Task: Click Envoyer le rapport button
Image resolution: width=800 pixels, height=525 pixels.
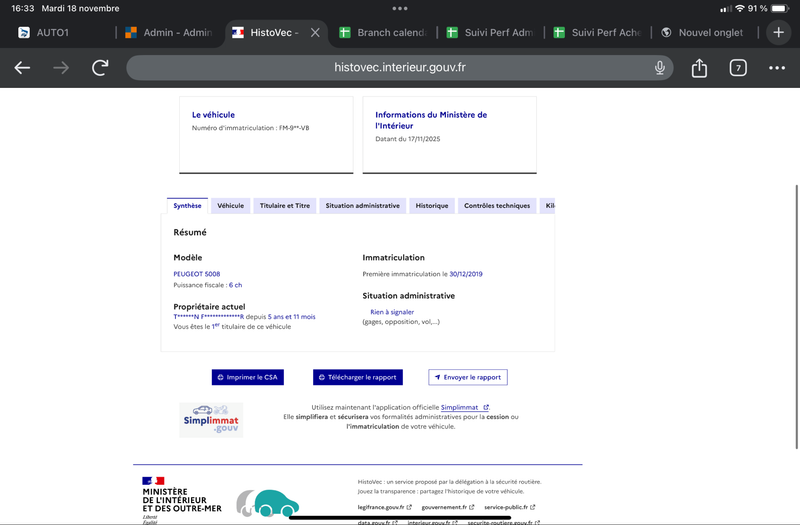Action: (x=468, y=377)
